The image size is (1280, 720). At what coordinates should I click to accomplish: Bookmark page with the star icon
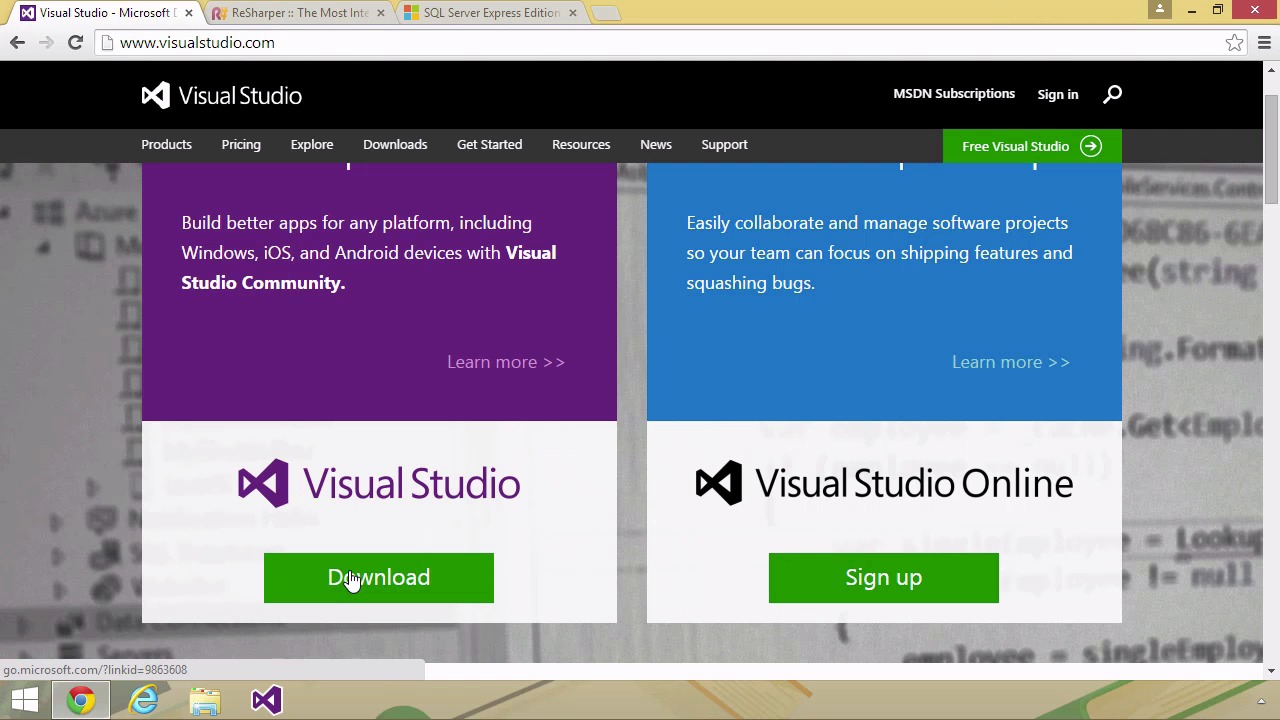point(1235,43)
